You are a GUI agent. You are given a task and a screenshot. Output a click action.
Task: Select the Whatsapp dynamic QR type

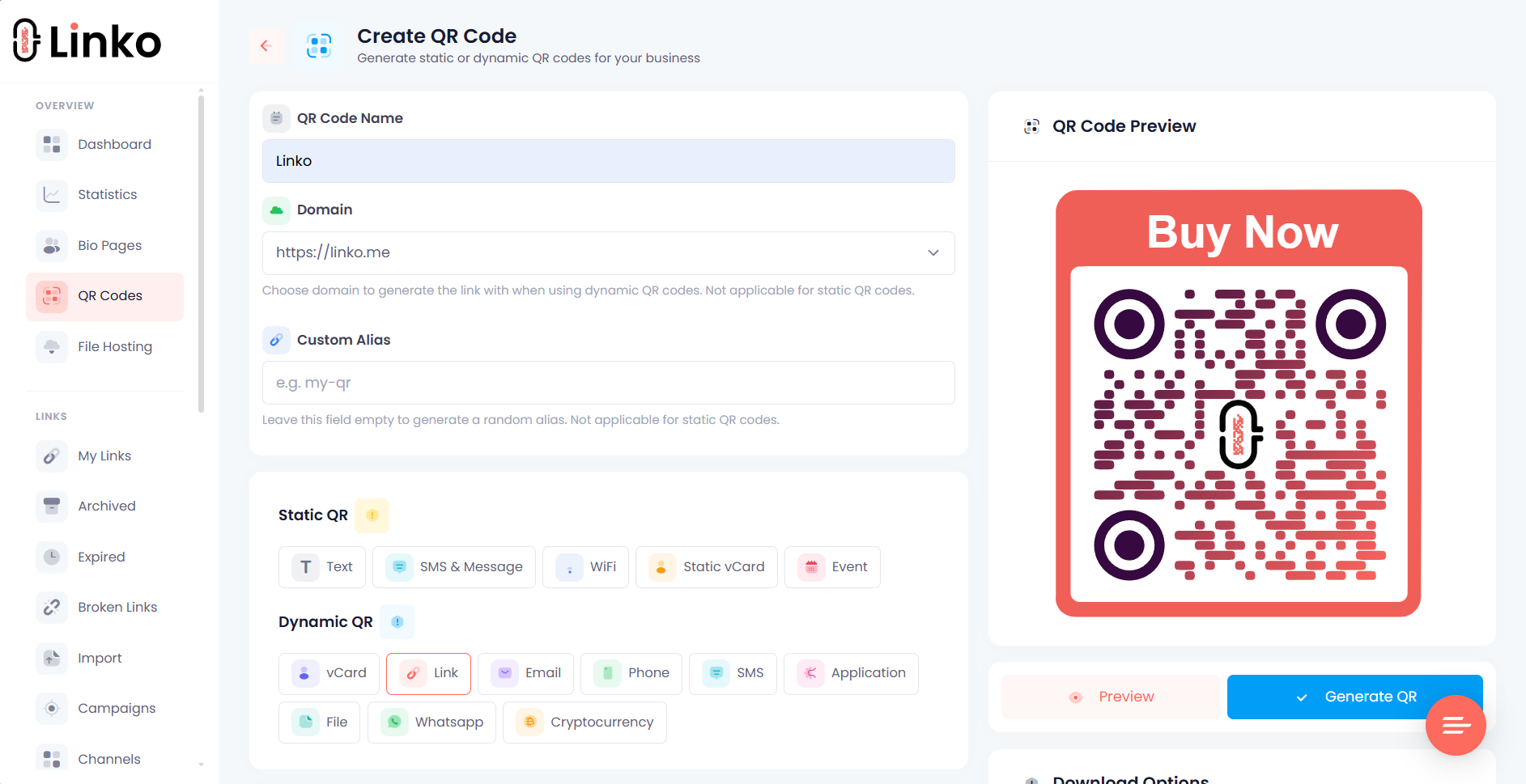(431, 723)
